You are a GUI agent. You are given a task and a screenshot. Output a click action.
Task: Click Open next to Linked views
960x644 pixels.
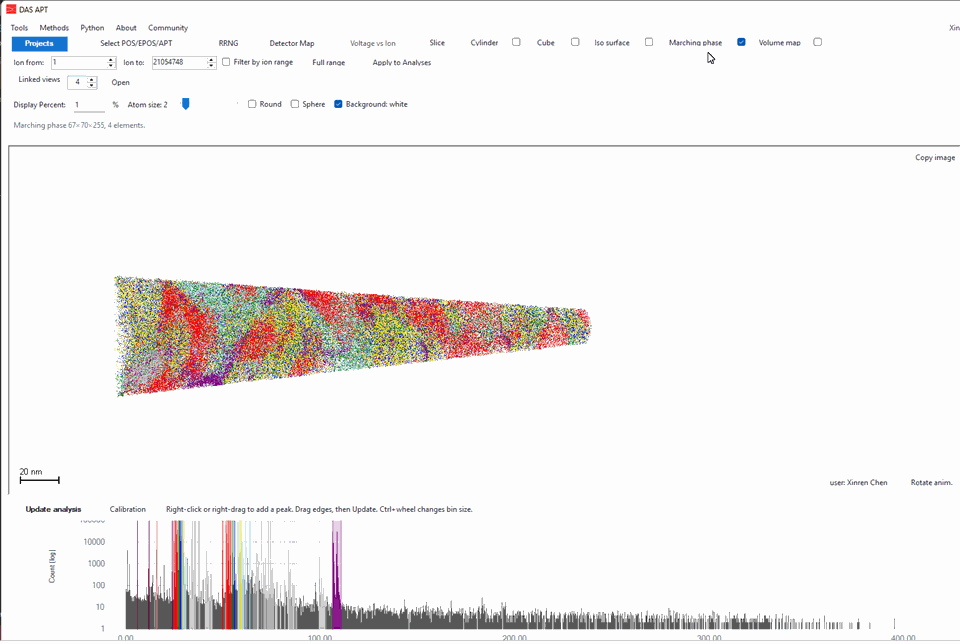(121, 83)
